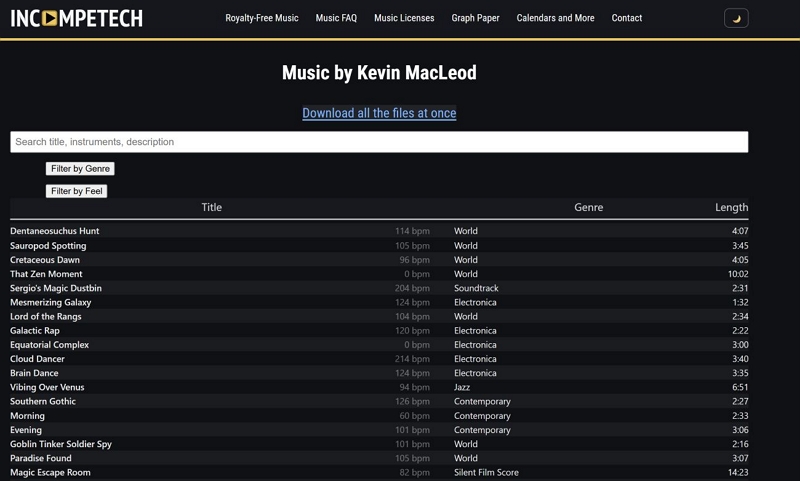The image size is (800, 481).
Task: Click the Soundtrack genre cell
Action: click(x=476, y=288)
